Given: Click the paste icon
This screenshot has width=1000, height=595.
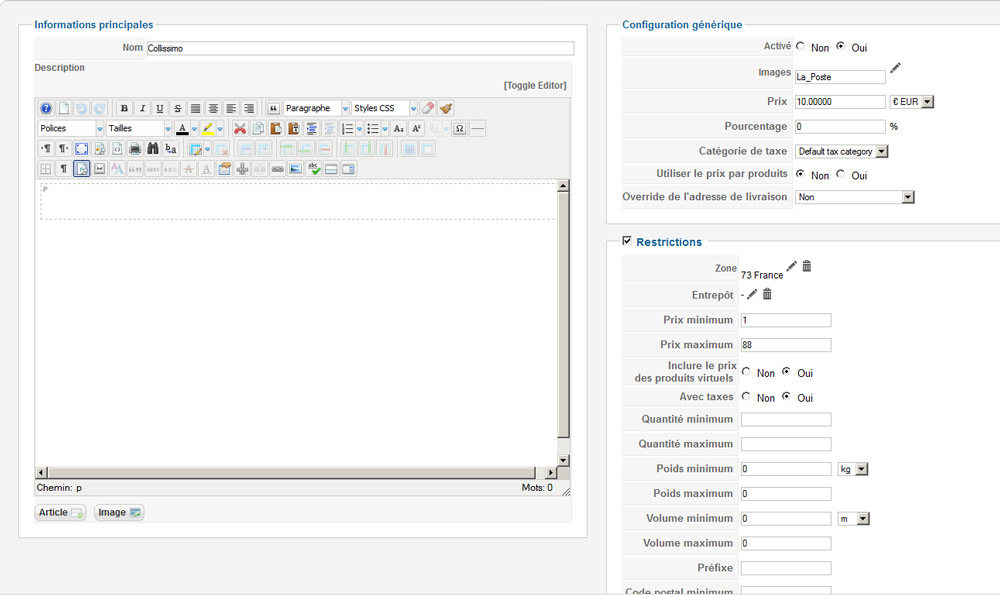Looking at the screenshot, I should point(276,129).
